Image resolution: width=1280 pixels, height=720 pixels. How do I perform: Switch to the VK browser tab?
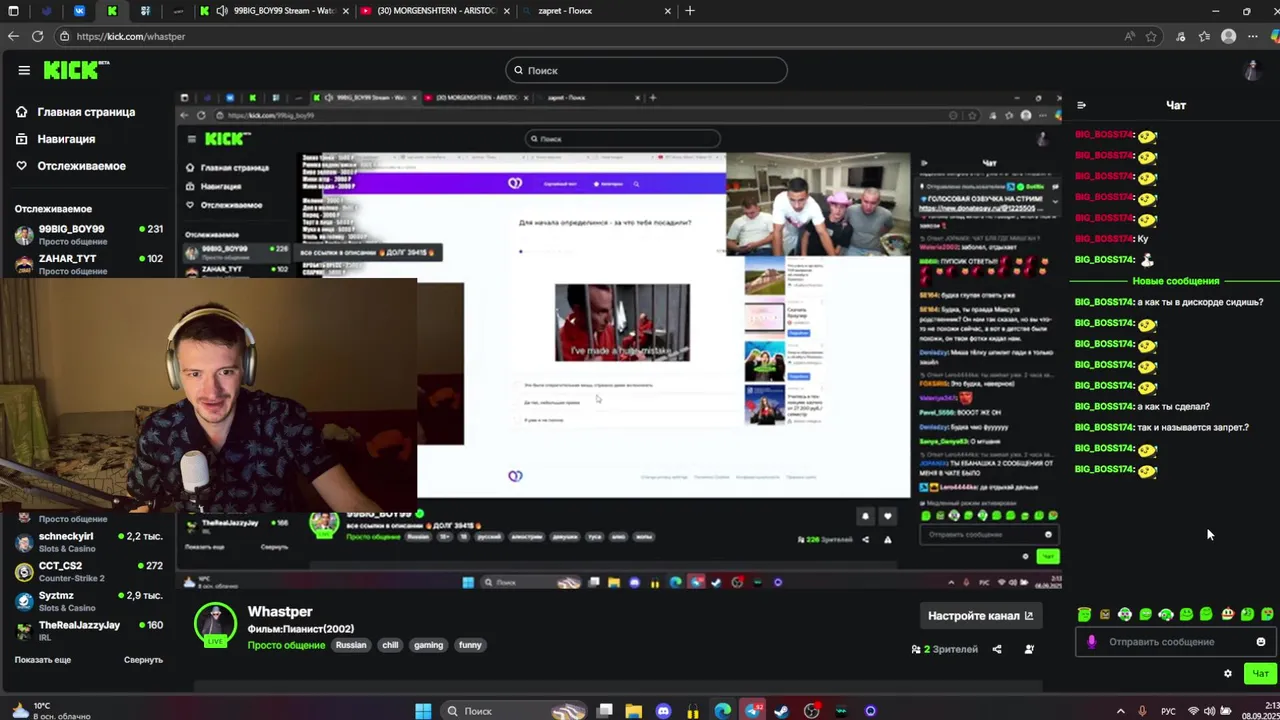(79, 11)
